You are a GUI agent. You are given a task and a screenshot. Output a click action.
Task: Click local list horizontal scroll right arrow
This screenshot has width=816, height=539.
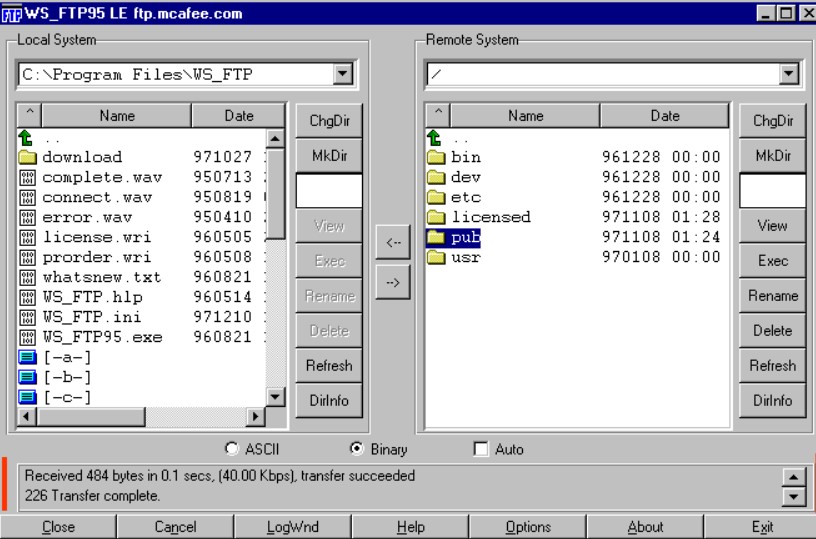(254, 416)
